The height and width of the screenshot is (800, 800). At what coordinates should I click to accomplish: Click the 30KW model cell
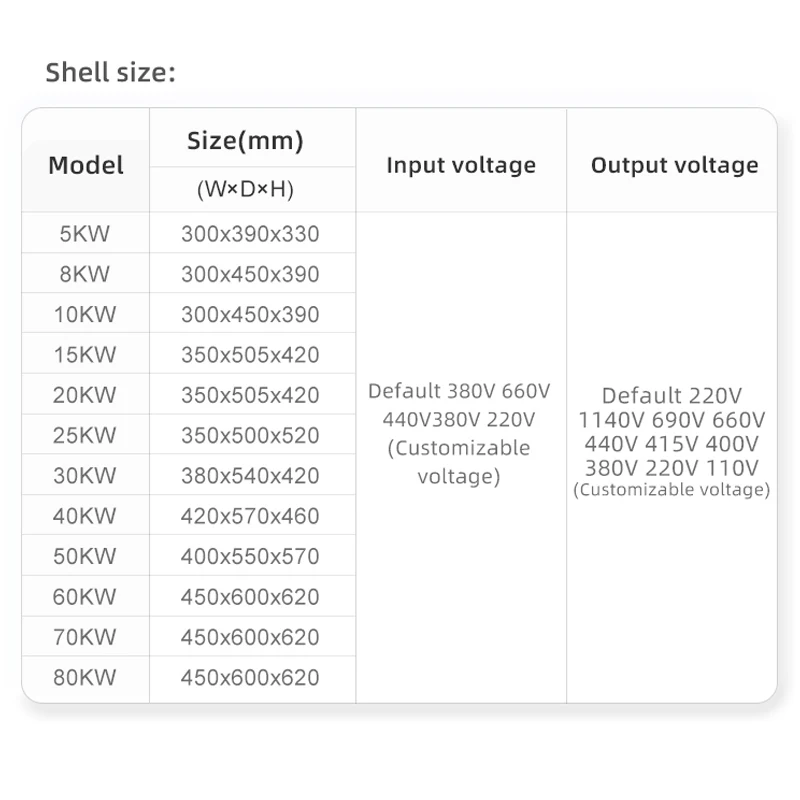85,476
